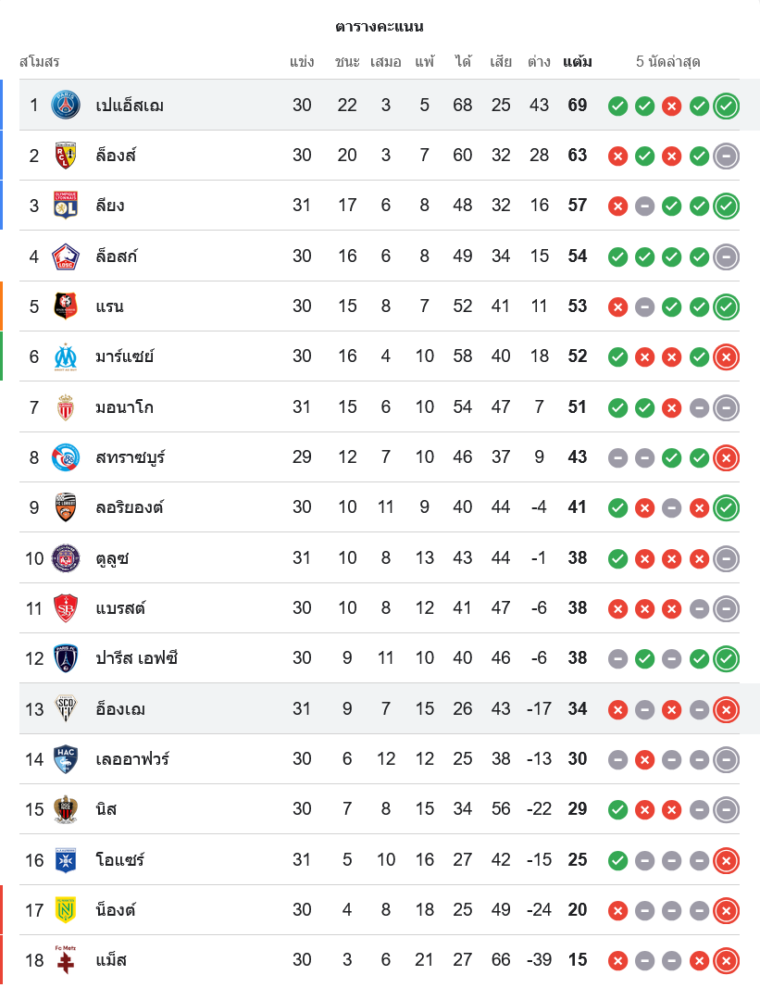Click the Strasbourg club logo
760x1000 pixels.
click(66, 457)
